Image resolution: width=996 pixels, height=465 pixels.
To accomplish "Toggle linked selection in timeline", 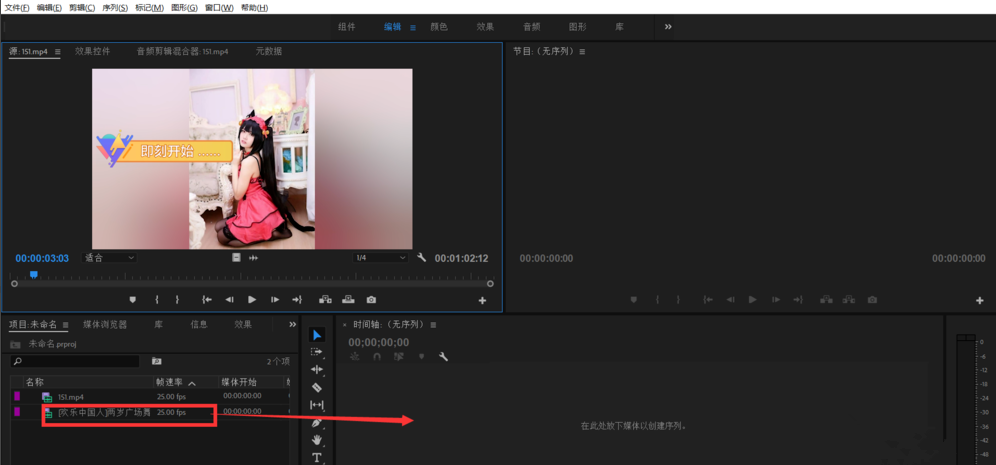I will coord(398,357).
